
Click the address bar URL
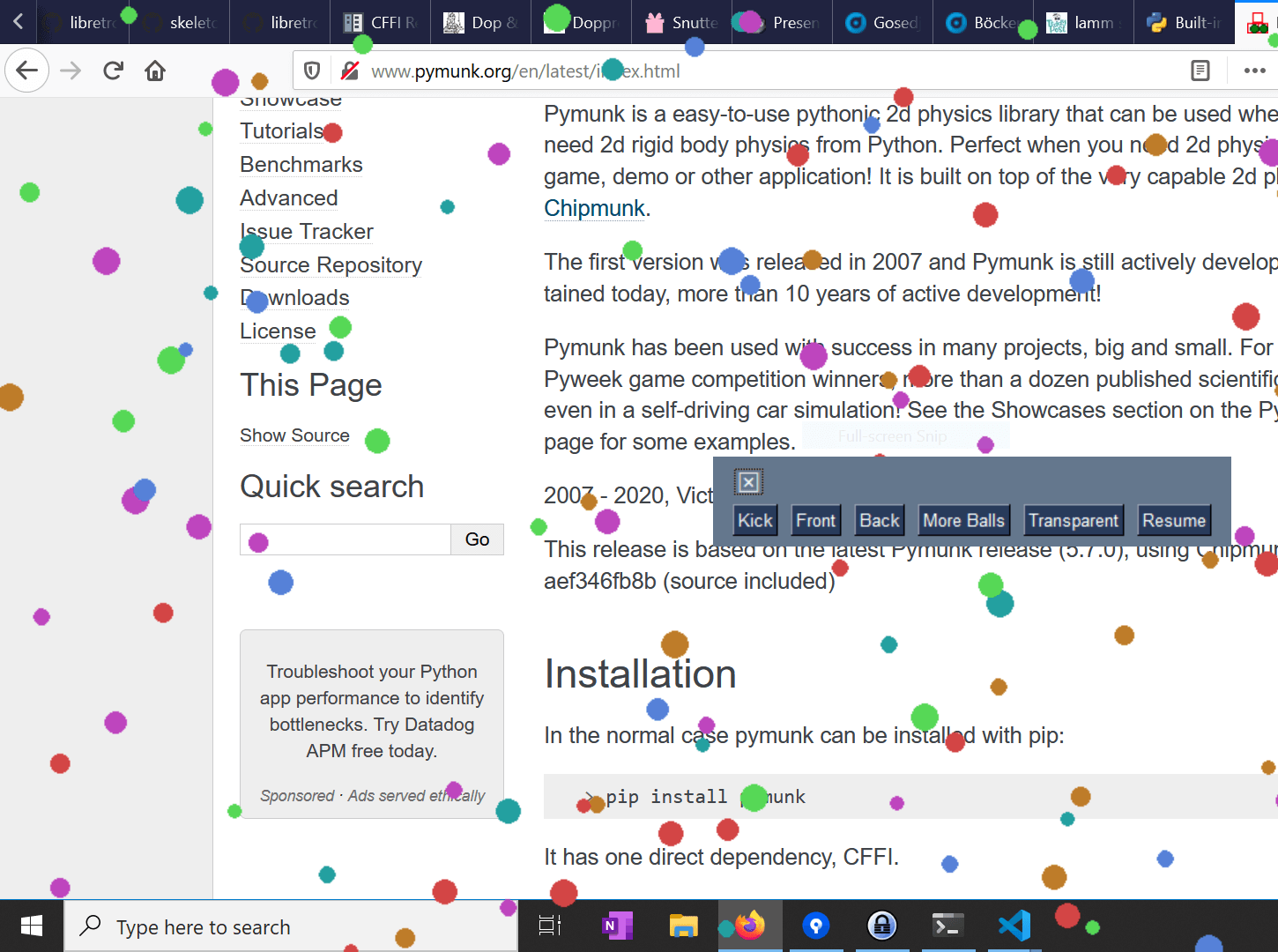pyautogui.click(x=525, y=71)
